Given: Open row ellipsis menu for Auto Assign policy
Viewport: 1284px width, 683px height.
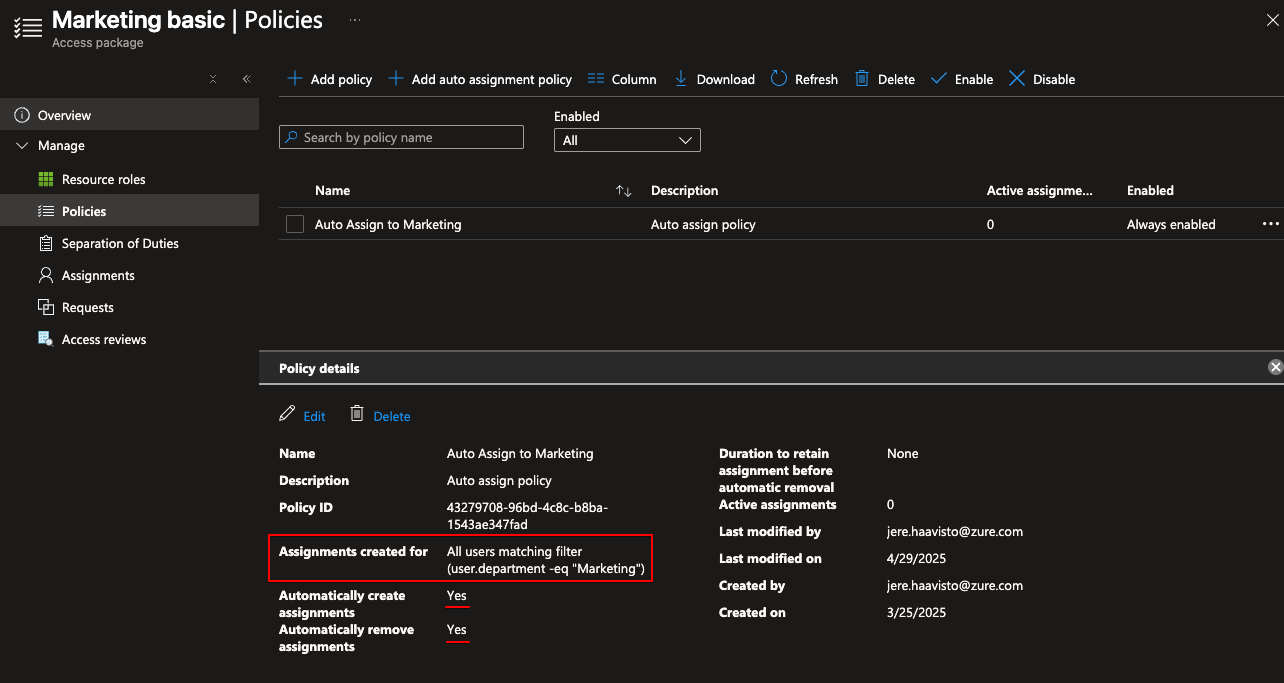Looking at the screenshot, I should [x=1270, y=224].
